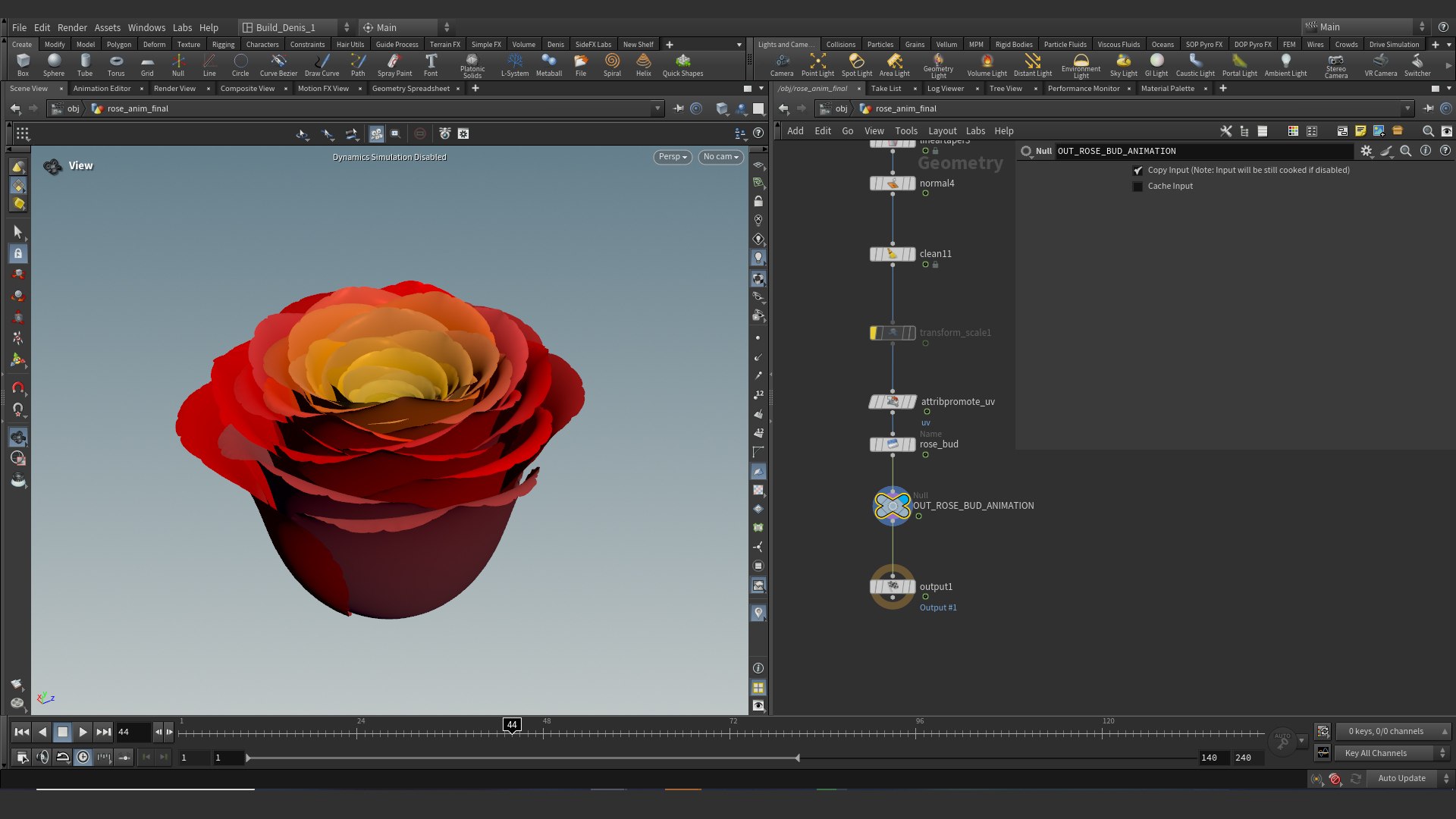Viewport: 1456px width, 819px height.
Task: Open the Render menu
Action: 72,27
